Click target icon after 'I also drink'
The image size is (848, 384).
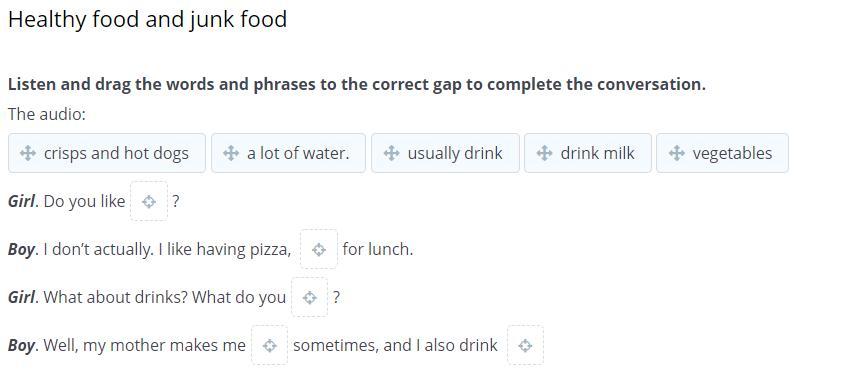pos(525,345)
